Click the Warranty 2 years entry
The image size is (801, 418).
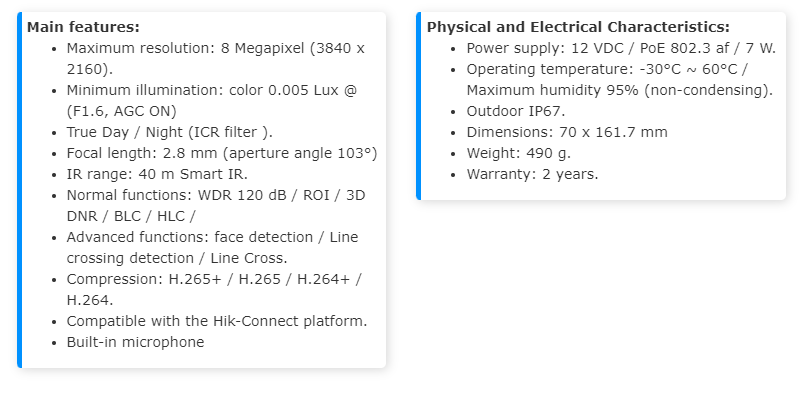coord(532,174)
